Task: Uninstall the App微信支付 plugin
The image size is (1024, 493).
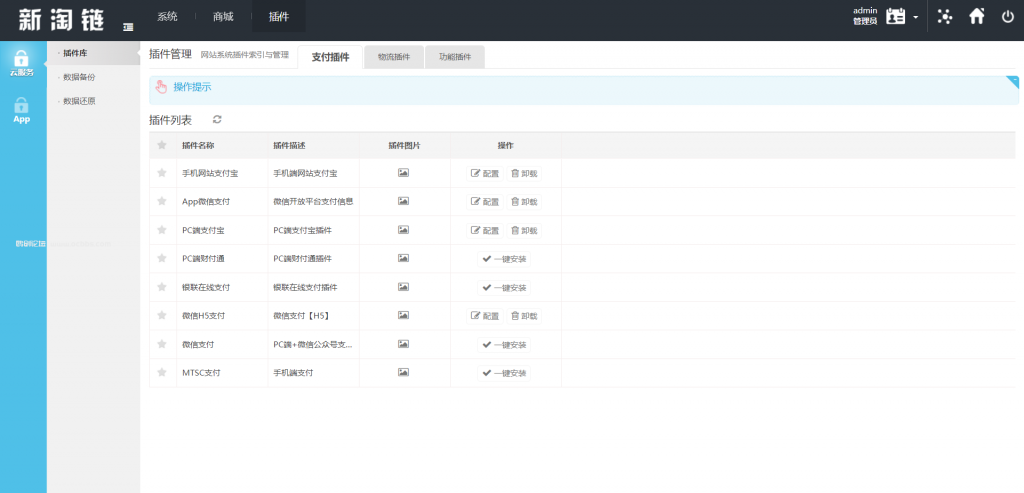Action: pyautogui.click(x=524, y=202)
